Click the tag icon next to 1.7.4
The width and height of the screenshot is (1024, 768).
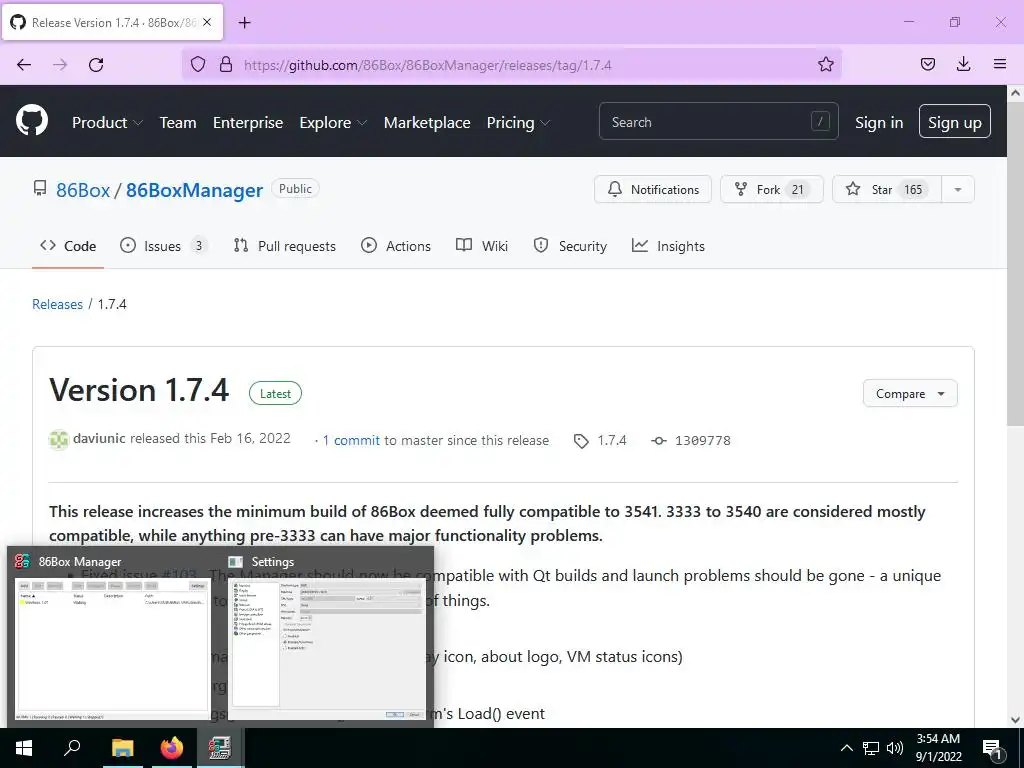(x=581, y=441)
